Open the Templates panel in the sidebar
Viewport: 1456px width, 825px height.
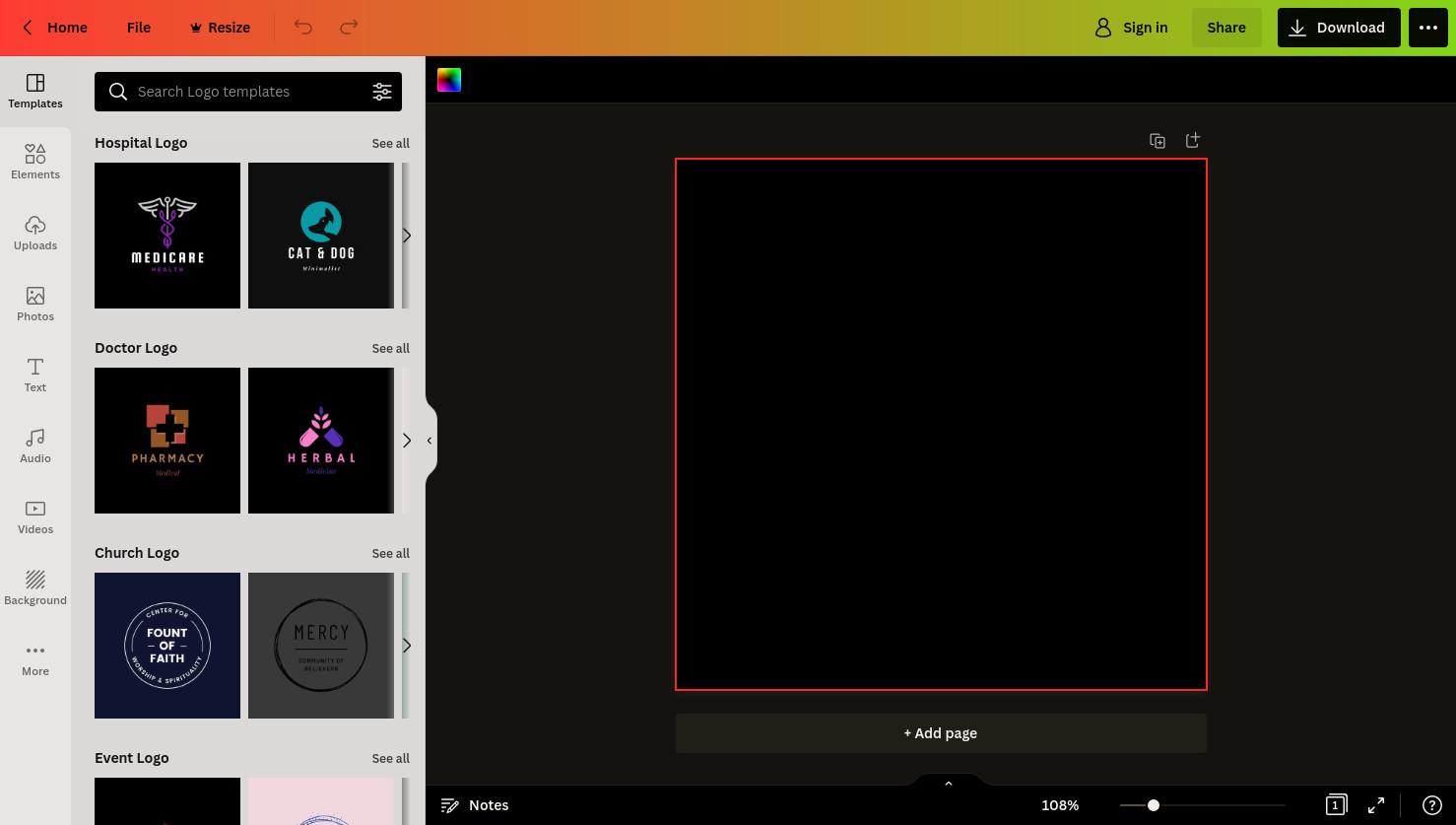35,92
